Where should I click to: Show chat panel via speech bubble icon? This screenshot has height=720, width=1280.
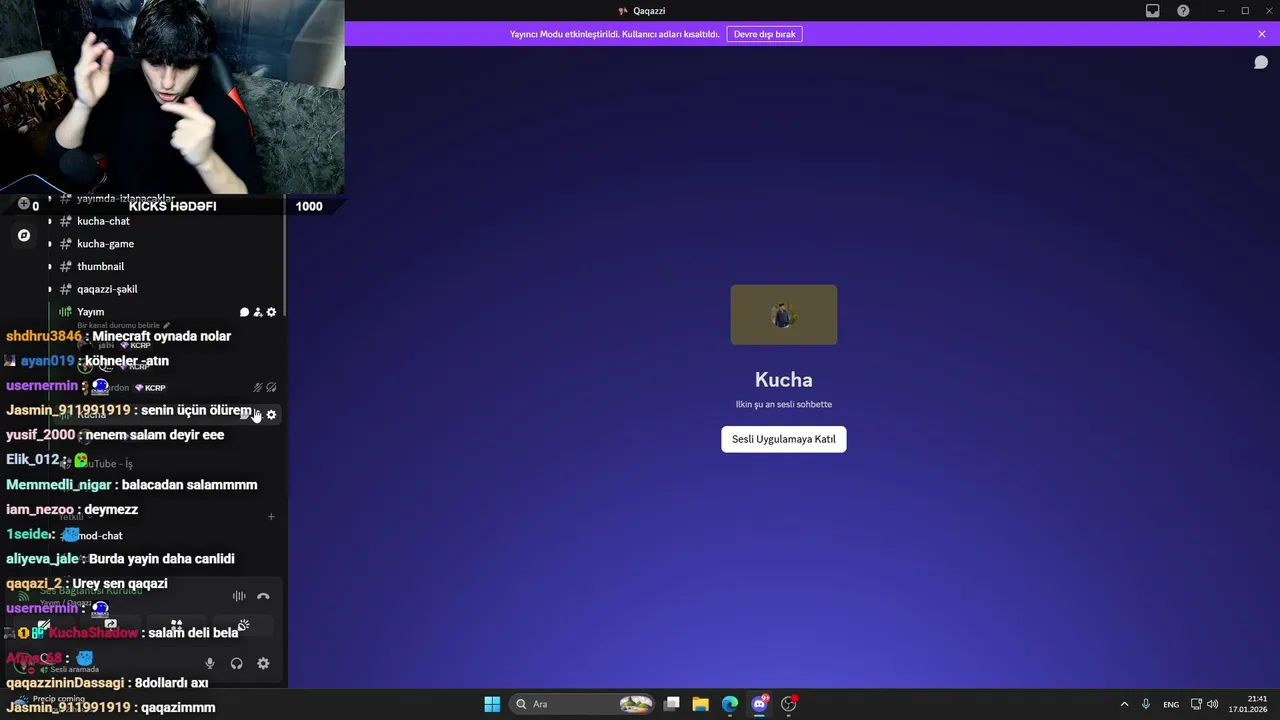pos(1261,62)
